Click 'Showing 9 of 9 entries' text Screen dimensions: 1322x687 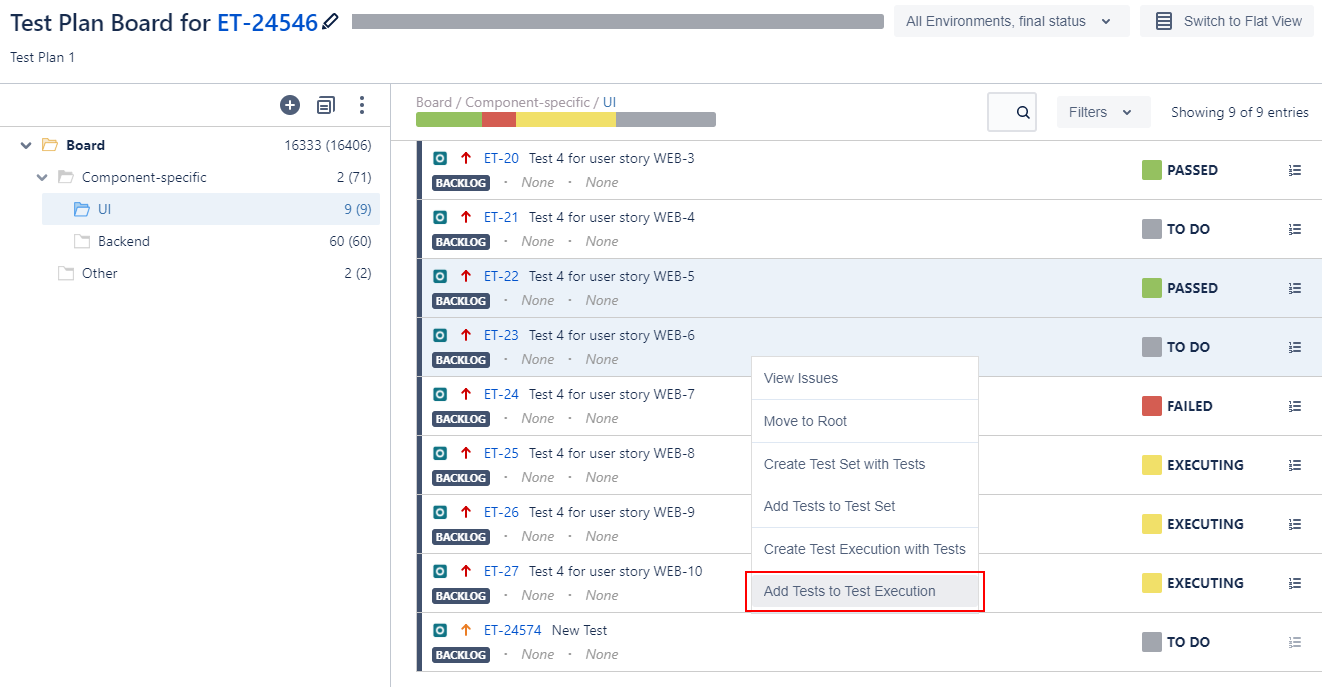[1240, 112]
